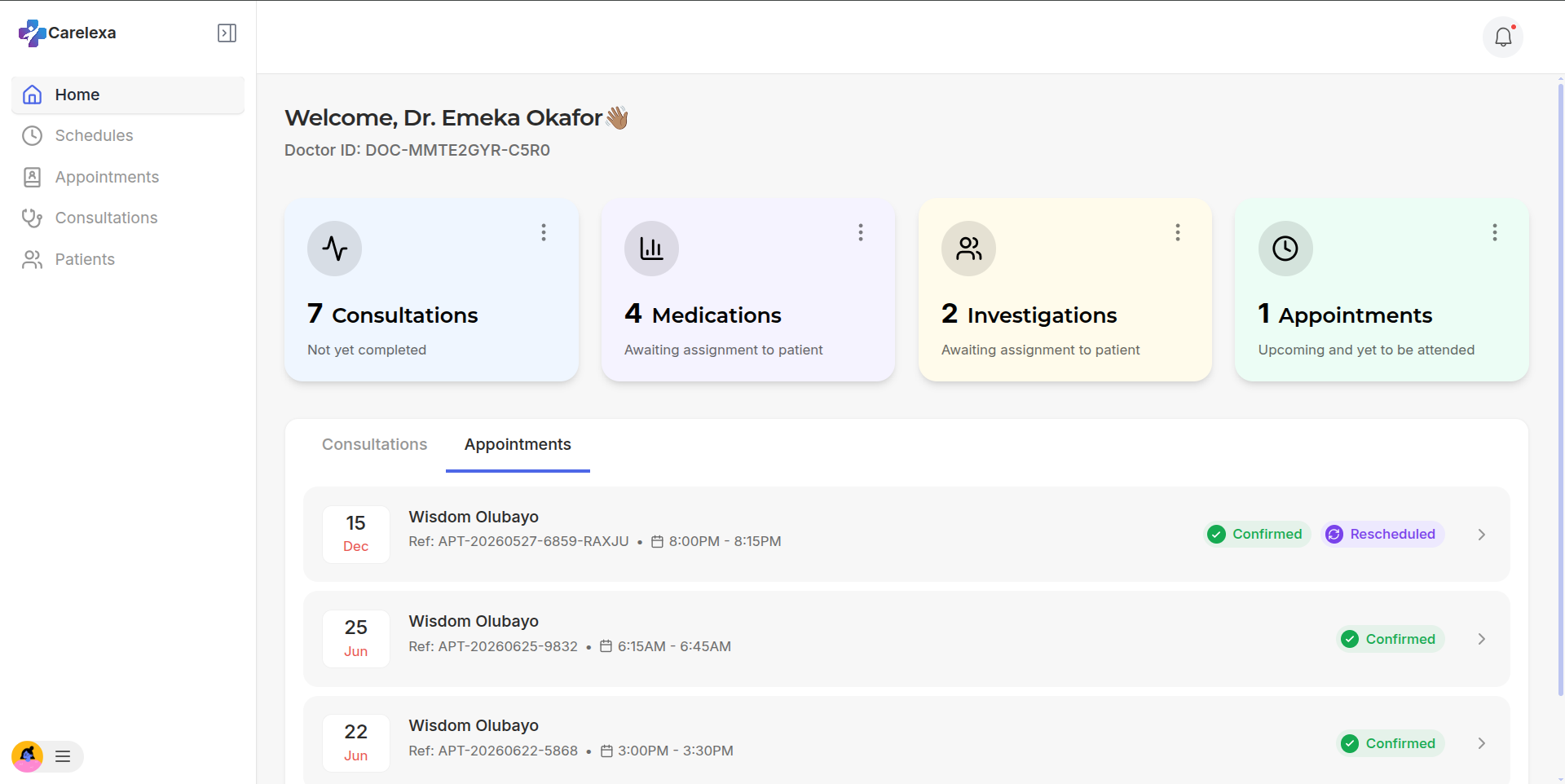Click Ref: APT-20260622-5868 text

point(493,751)
